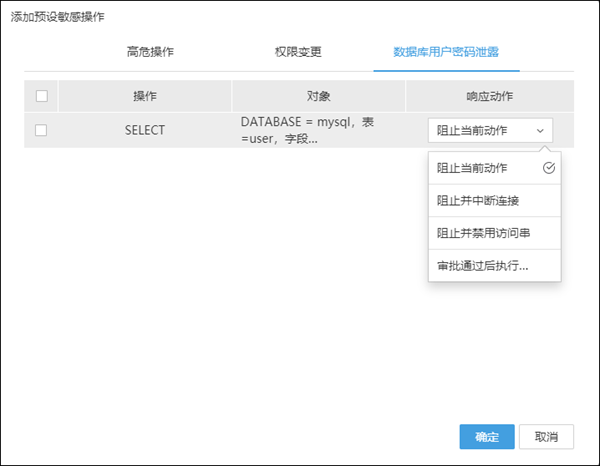Click the 响应动作 column header
Screen dimensions: 600x466
click(x=490, y=96)
